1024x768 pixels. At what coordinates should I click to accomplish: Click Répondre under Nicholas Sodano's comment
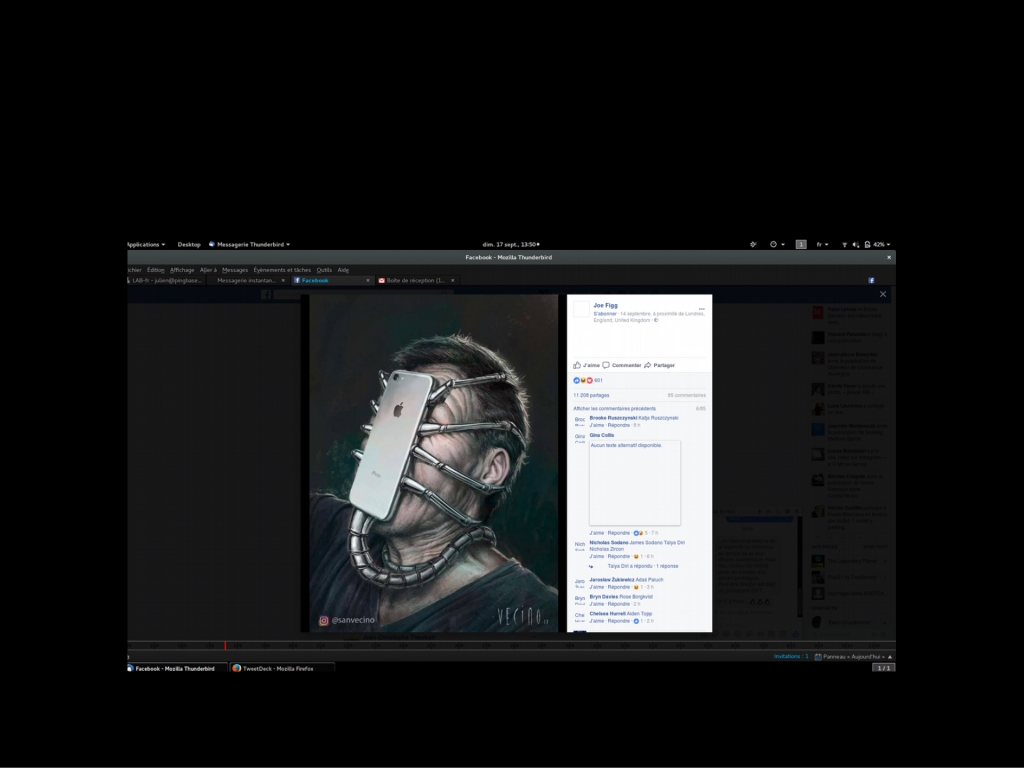[618, 556]
